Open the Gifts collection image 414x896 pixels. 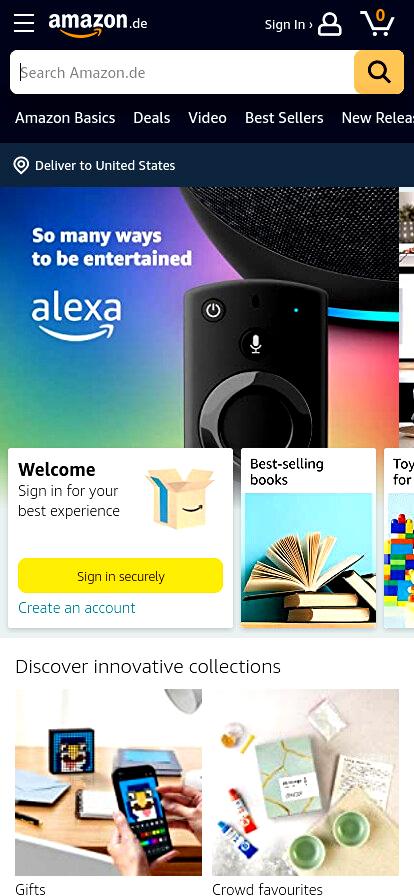coord(109,782)
